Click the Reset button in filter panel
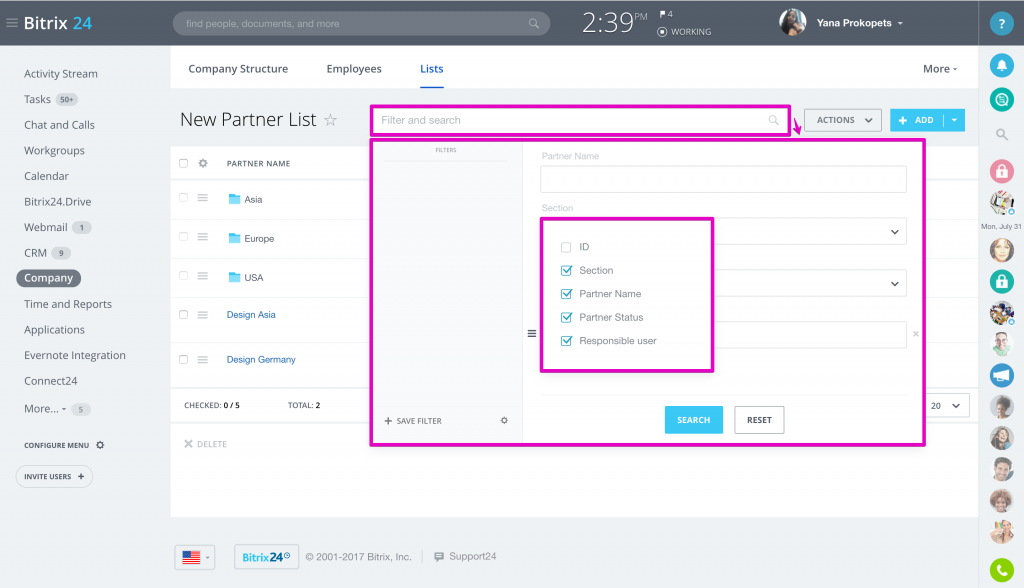The height and width of the screenshot is (588, 1024). point(759,420)
